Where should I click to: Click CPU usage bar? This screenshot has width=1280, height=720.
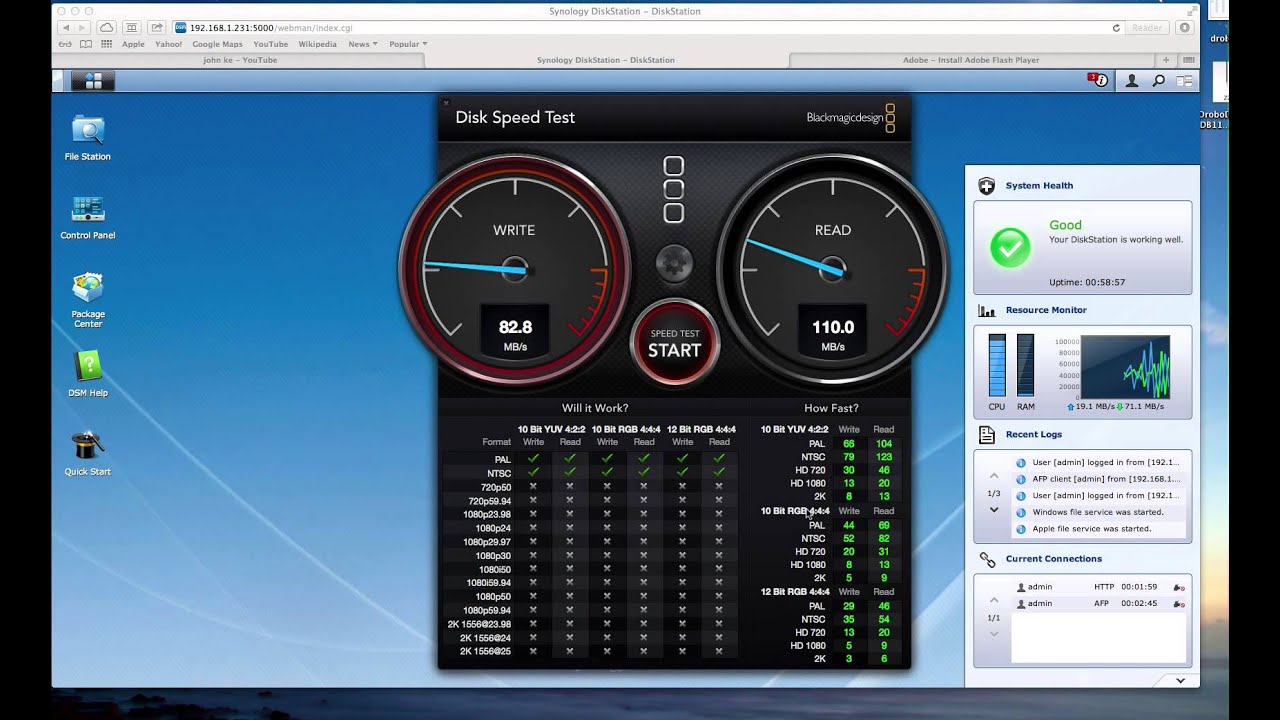coord(997,366)
